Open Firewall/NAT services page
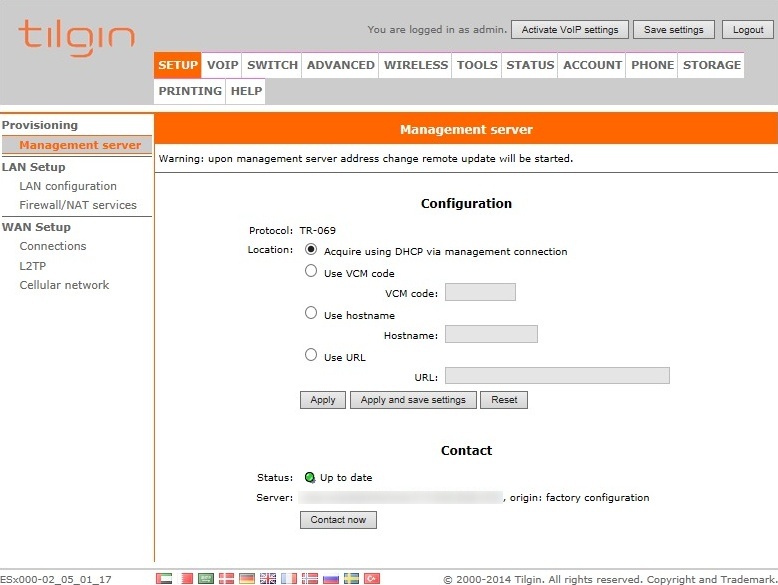The width and height of the screenshot is (778, 585). (78, 205)
